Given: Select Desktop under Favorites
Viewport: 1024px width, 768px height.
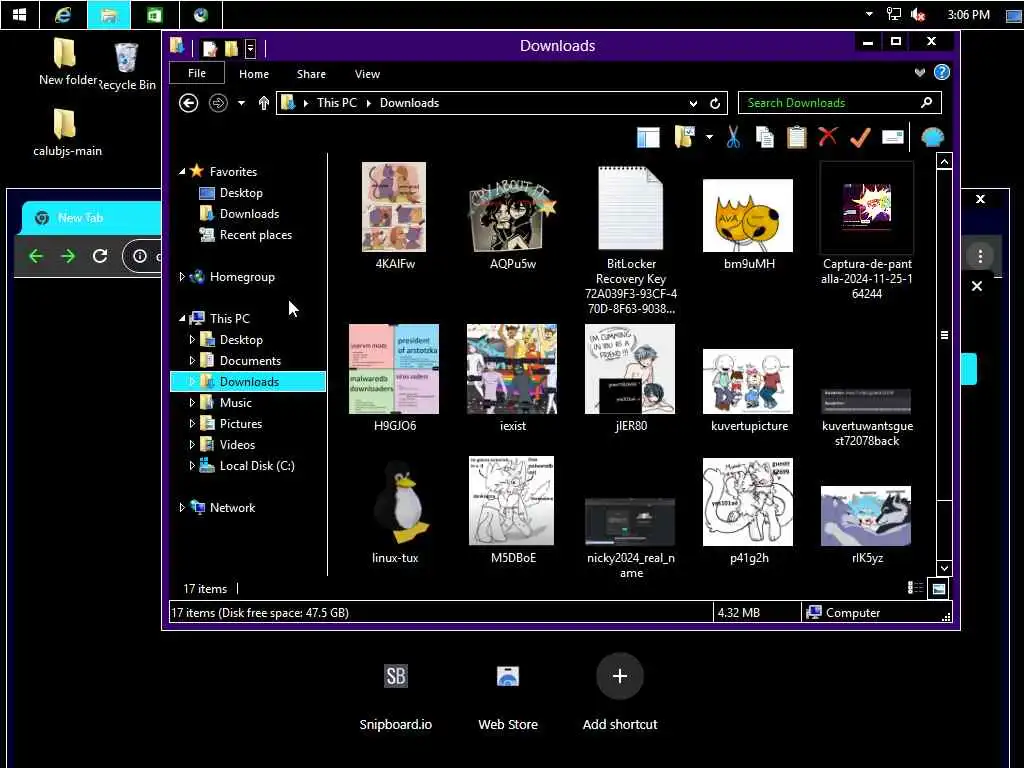Looking at the screenshot, I should point(241,193).
